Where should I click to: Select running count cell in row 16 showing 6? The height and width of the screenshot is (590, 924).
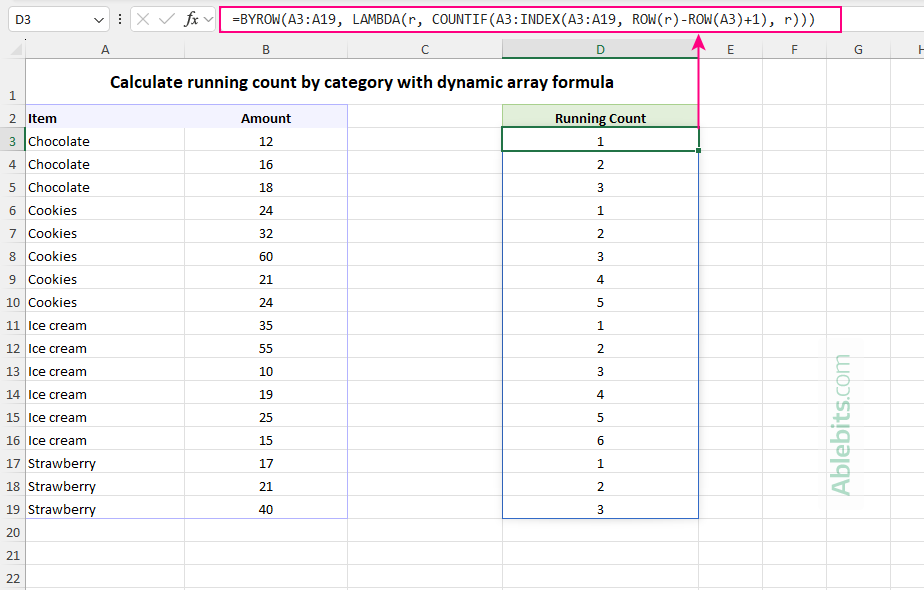pyautogui.click(x=600, y=440)
